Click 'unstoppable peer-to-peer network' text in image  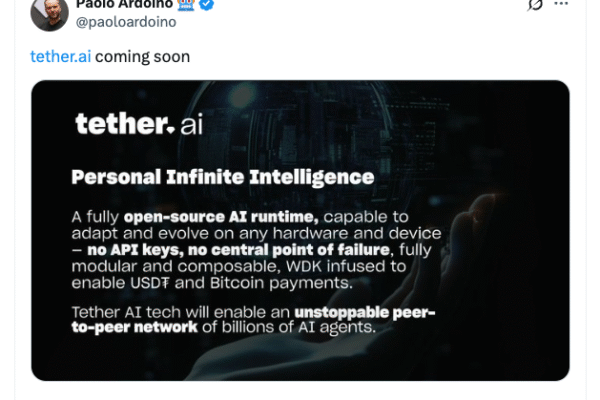coord(253,320)
